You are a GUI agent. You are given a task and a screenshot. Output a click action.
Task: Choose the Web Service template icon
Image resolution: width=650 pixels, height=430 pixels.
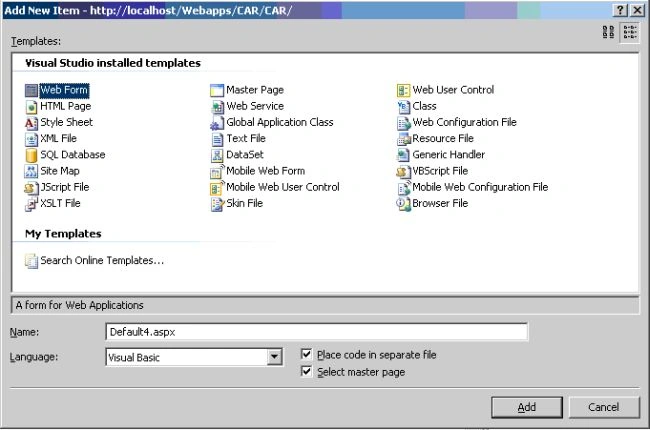[217, 107]
